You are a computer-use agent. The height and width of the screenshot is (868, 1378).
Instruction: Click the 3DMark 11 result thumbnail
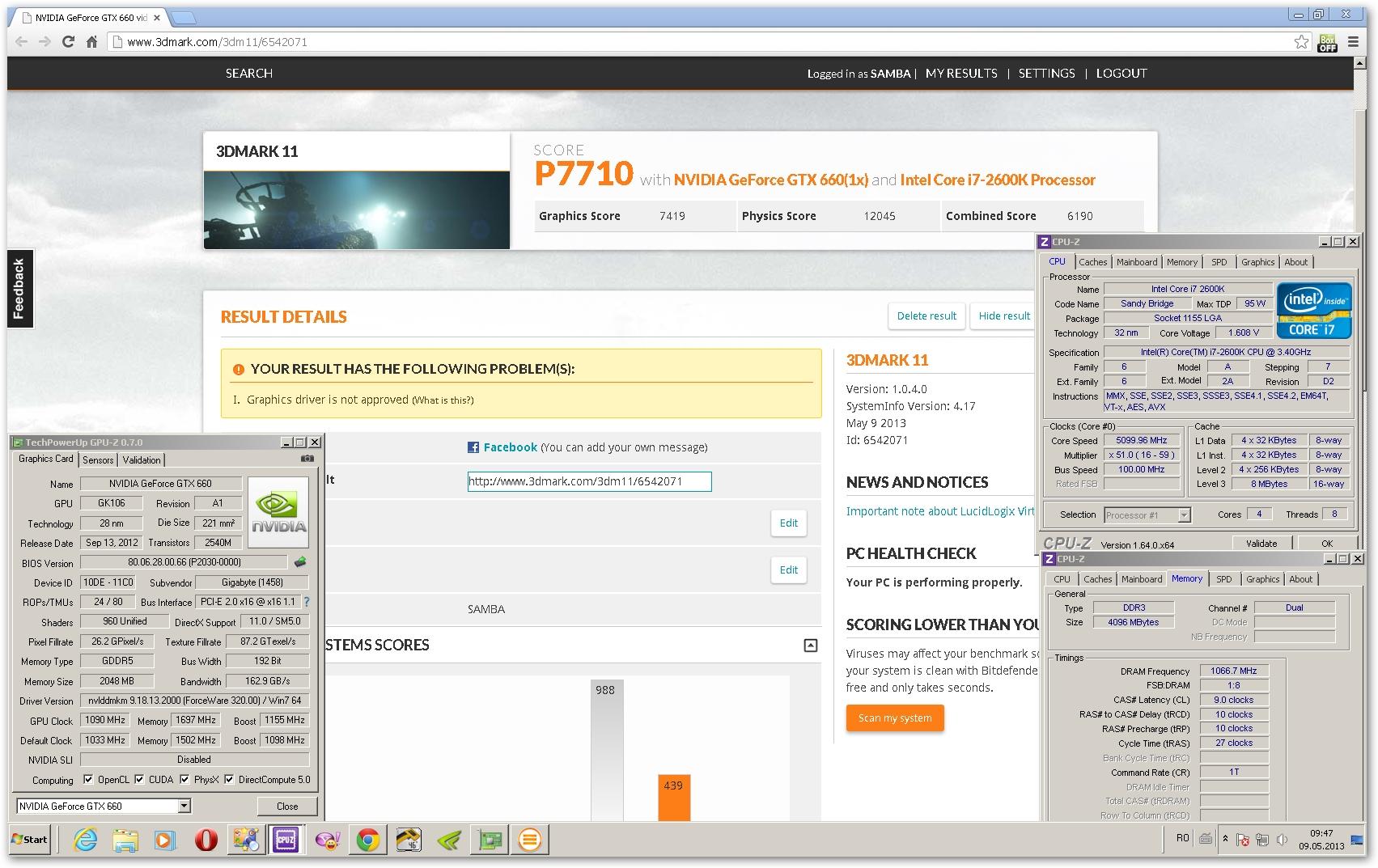point(357,210)
